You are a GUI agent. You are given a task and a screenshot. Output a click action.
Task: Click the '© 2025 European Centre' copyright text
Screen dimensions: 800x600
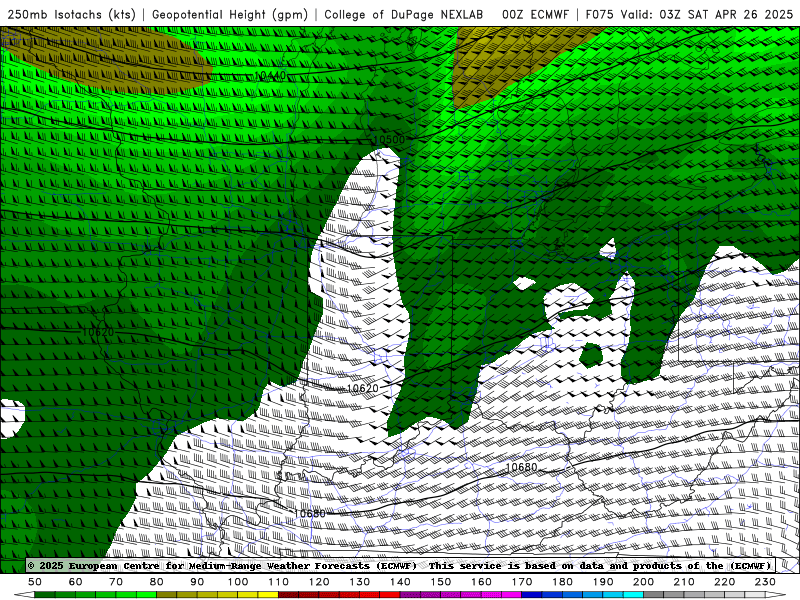click(93, 565)
